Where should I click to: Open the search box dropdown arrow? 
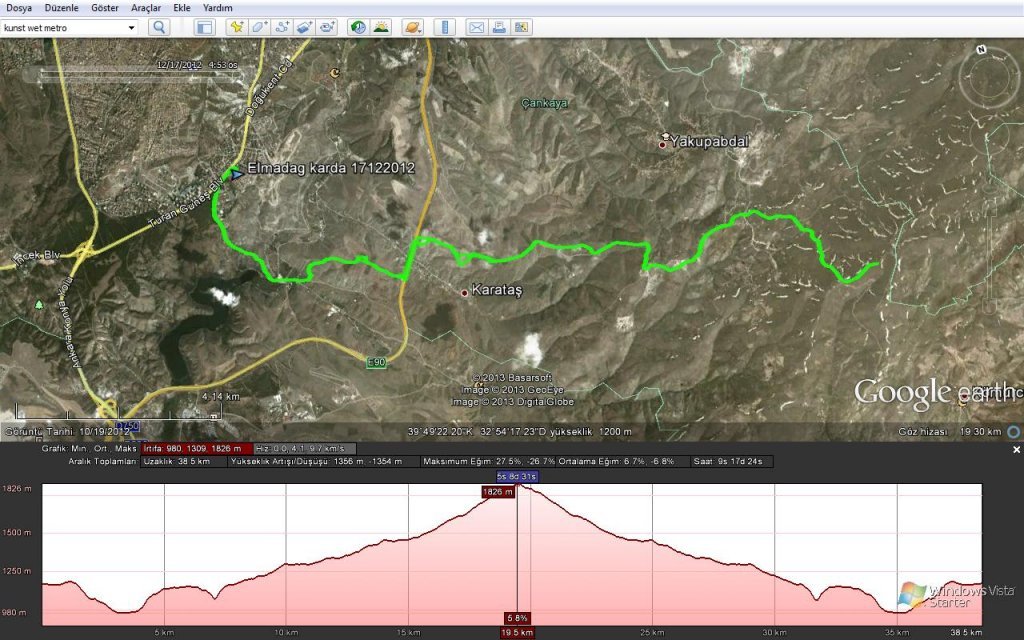(x=132, y=27)
